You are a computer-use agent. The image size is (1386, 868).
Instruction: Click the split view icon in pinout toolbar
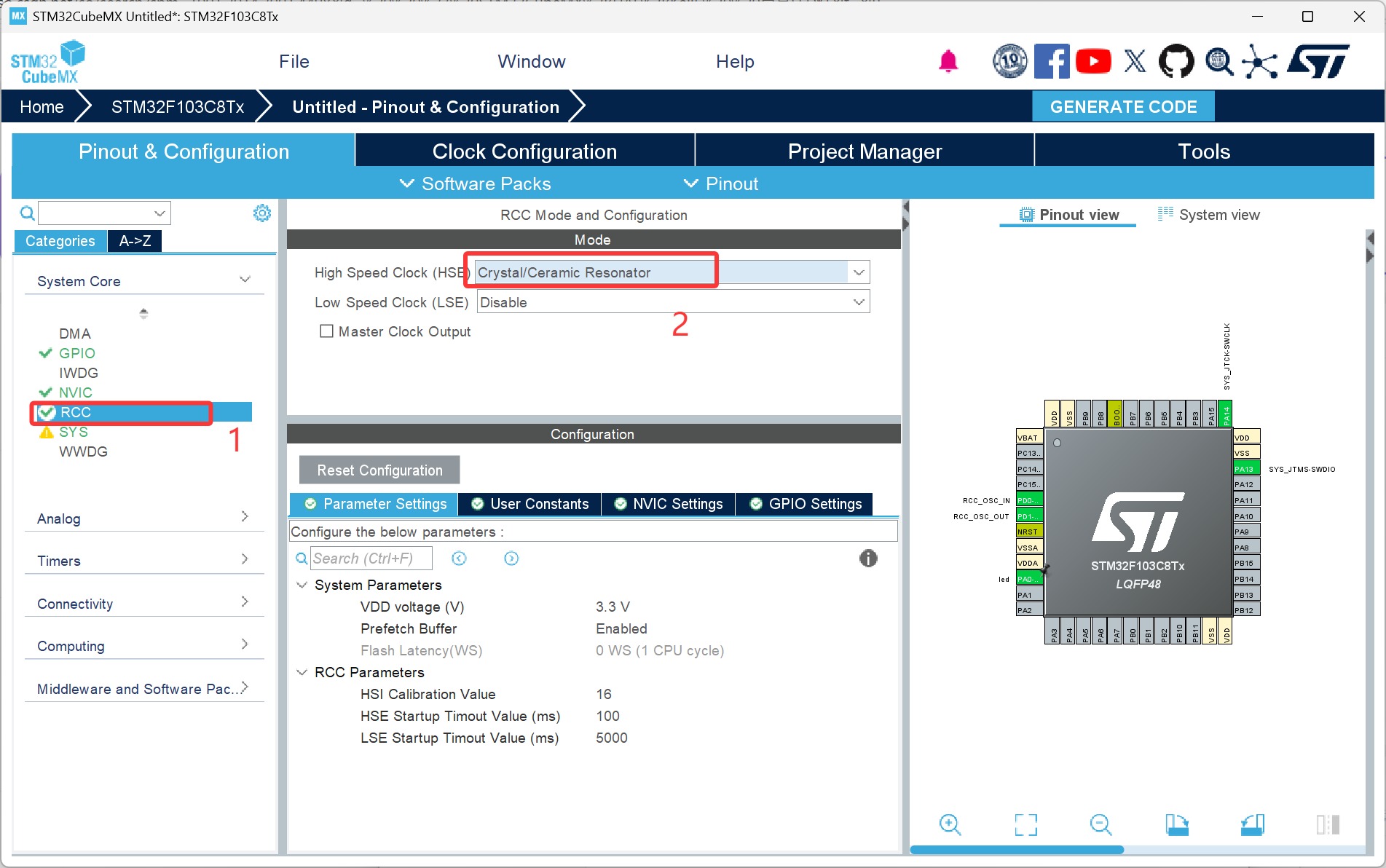tap(1328, 824)
